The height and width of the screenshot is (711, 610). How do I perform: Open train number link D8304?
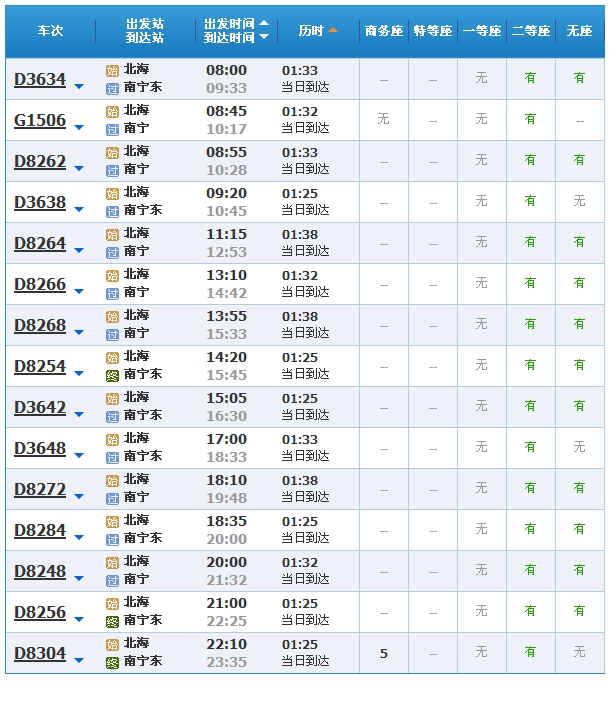click(40, 654)
